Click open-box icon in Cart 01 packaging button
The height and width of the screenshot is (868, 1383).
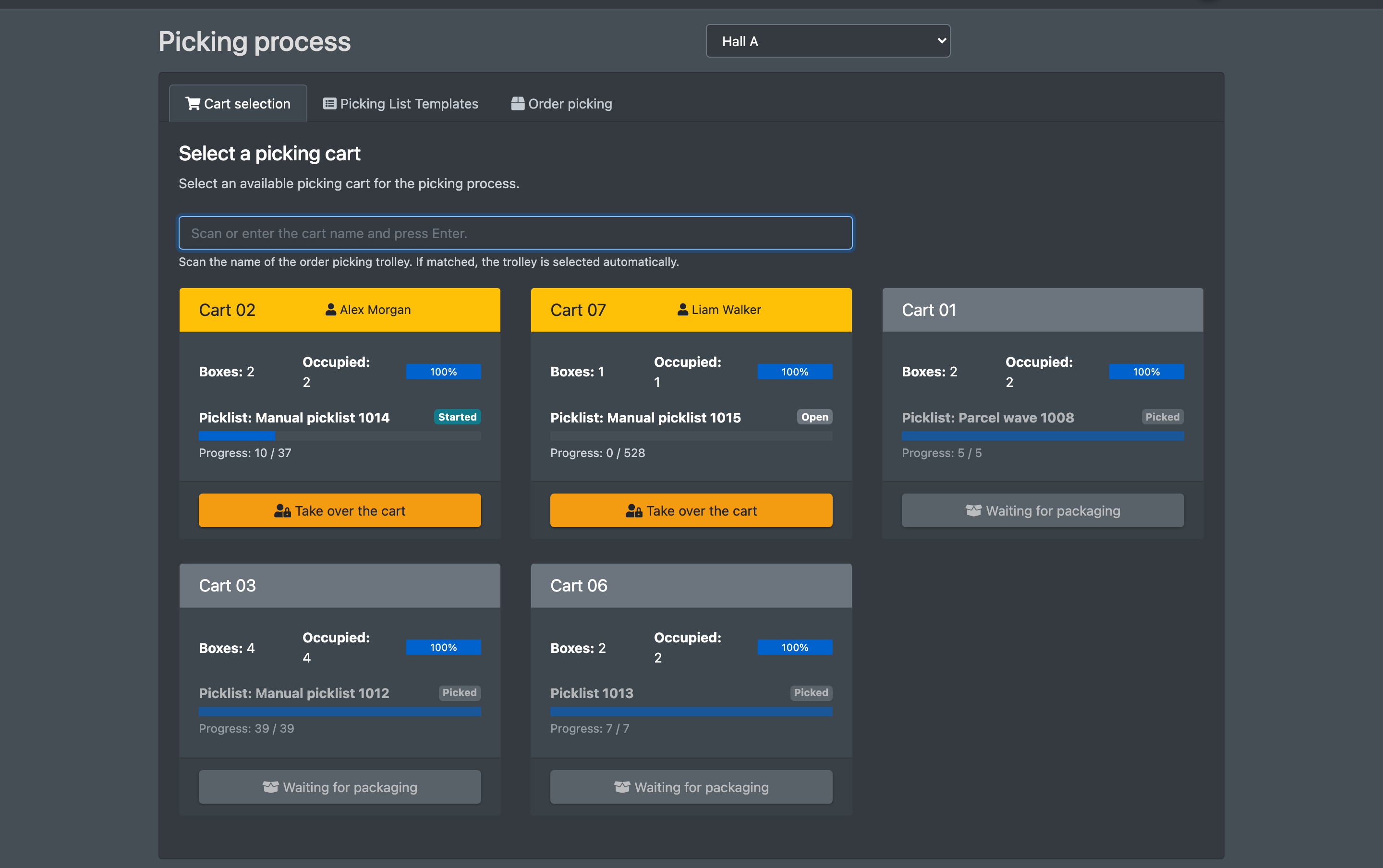[x=974, y=510]
